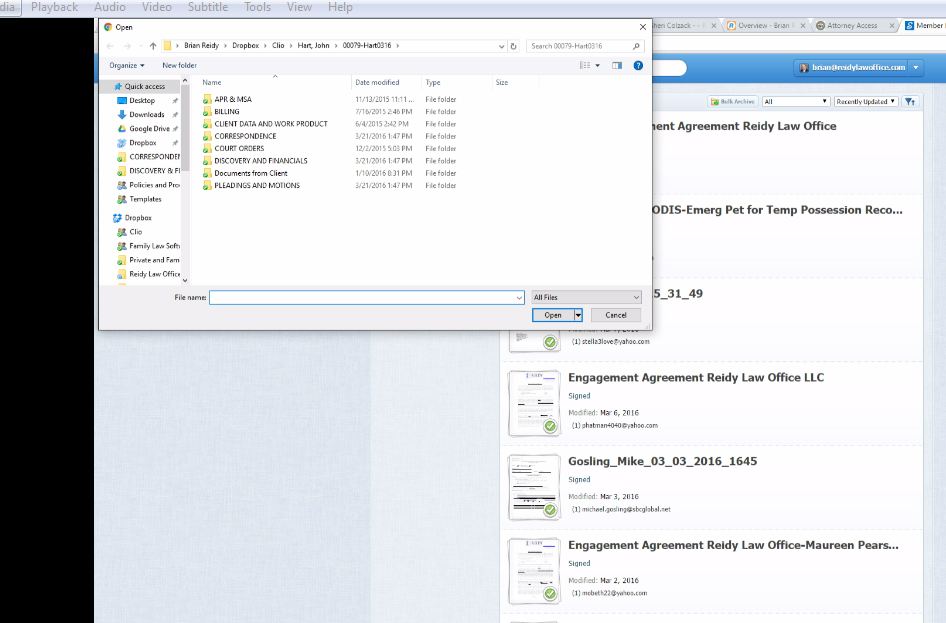This screenshot has width=946, height=623.
Task: Select the PLEADINGS AND MOTIONS folder
Action: [x=256, y=185]
